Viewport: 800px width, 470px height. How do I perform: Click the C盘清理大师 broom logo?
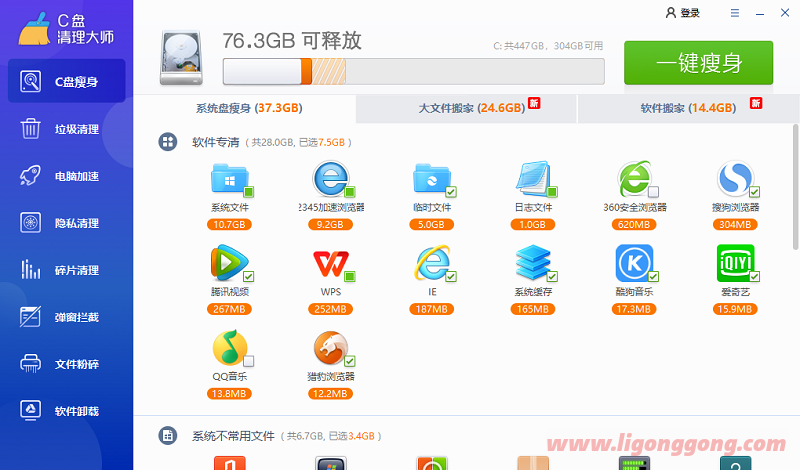coord(35,29)
